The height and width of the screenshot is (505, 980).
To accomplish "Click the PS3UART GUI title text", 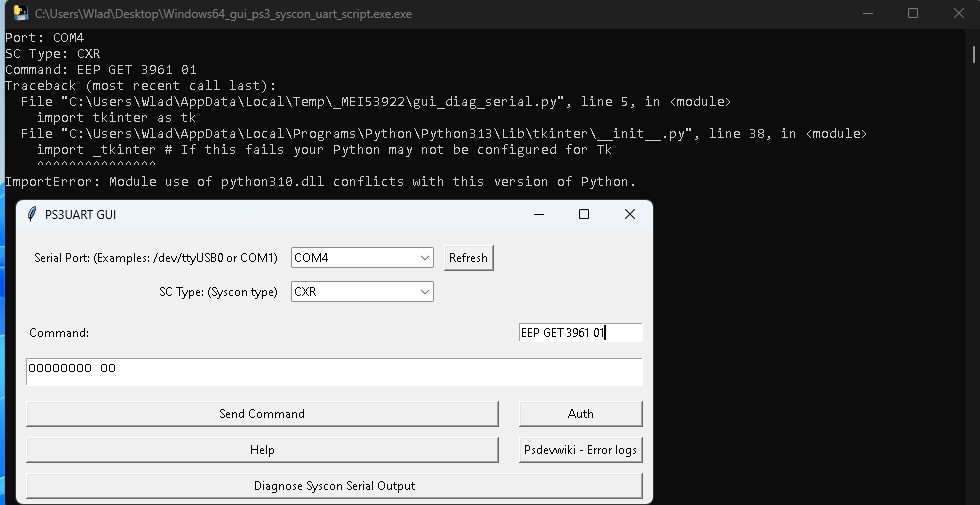I will [x=80, y=214].
